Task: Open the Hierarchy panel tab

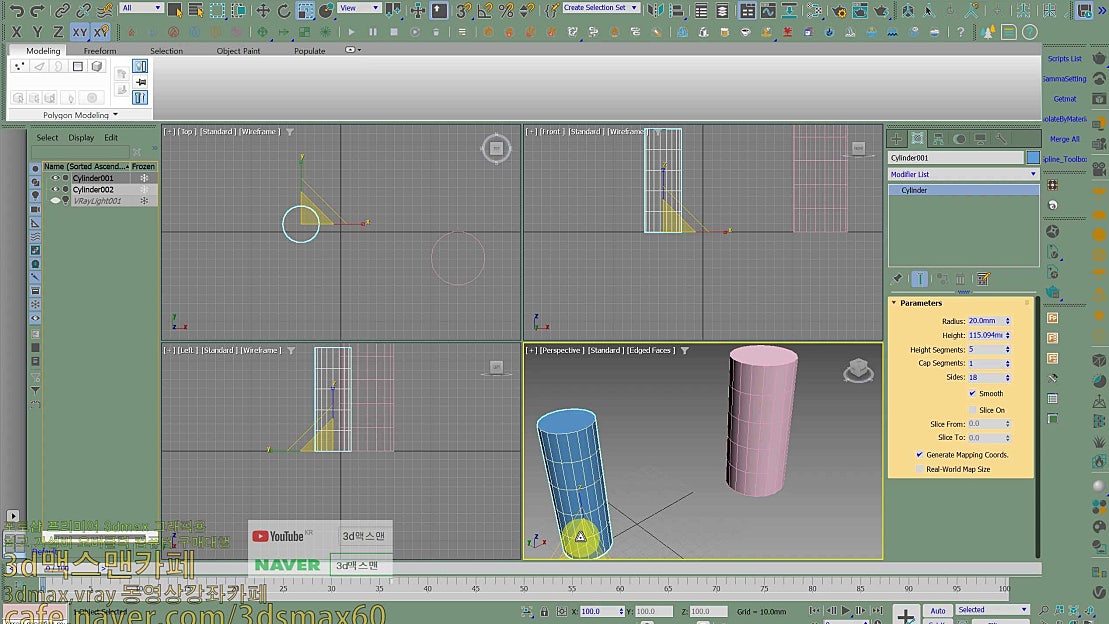Action: (x=938, y=137)
